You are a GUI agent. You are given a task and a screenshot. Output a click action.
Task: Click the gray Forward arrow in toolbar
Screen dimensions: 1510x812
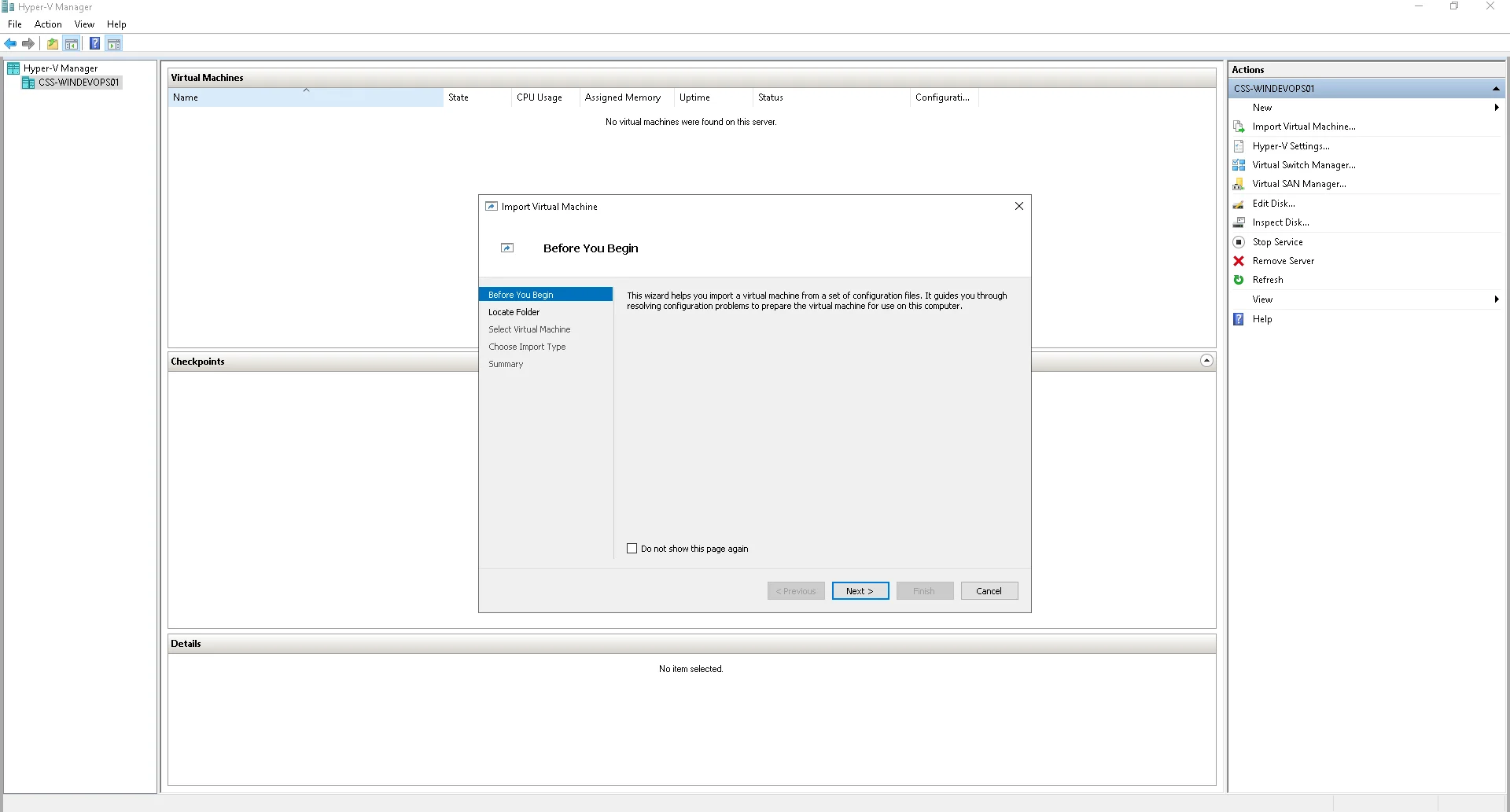(28, 44)
